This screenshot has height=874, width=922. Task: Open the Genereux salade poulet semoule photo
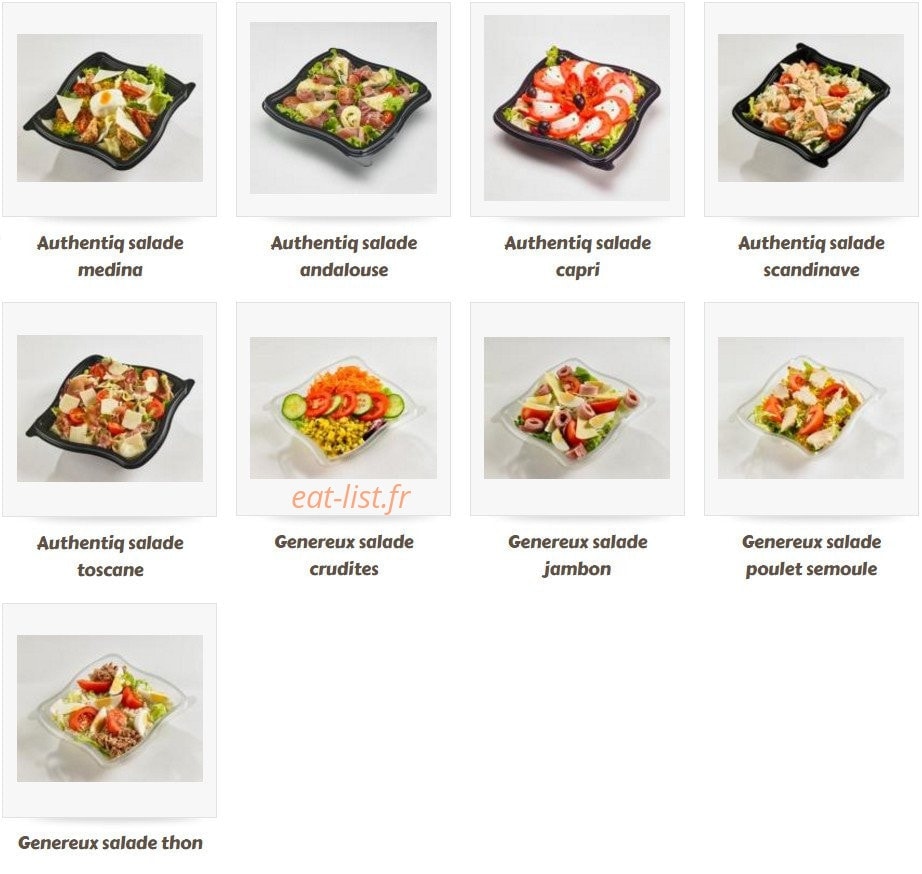tap(811, 408)
